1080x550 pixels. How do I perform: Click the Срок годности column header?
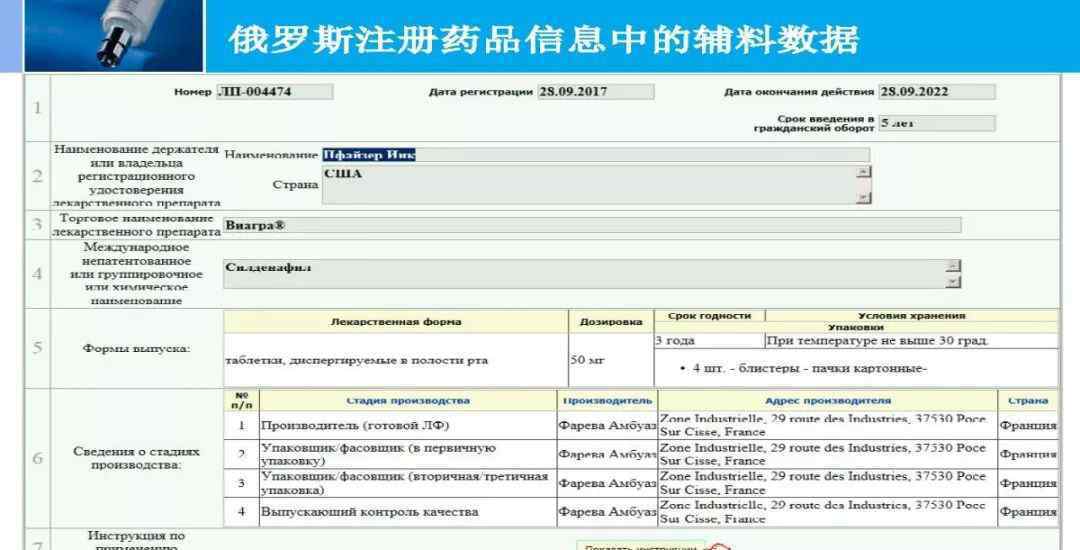tap(709, 316)
